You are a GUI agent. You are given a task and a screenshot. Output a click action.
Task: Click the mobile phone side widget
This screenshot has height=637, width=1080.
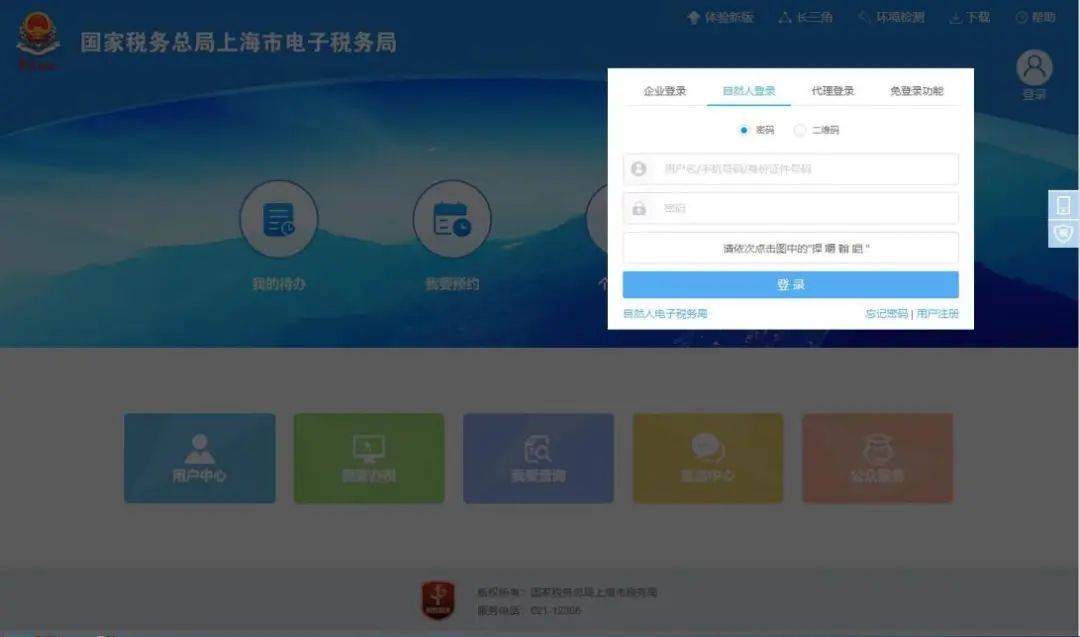click(x=1063, y=205)
